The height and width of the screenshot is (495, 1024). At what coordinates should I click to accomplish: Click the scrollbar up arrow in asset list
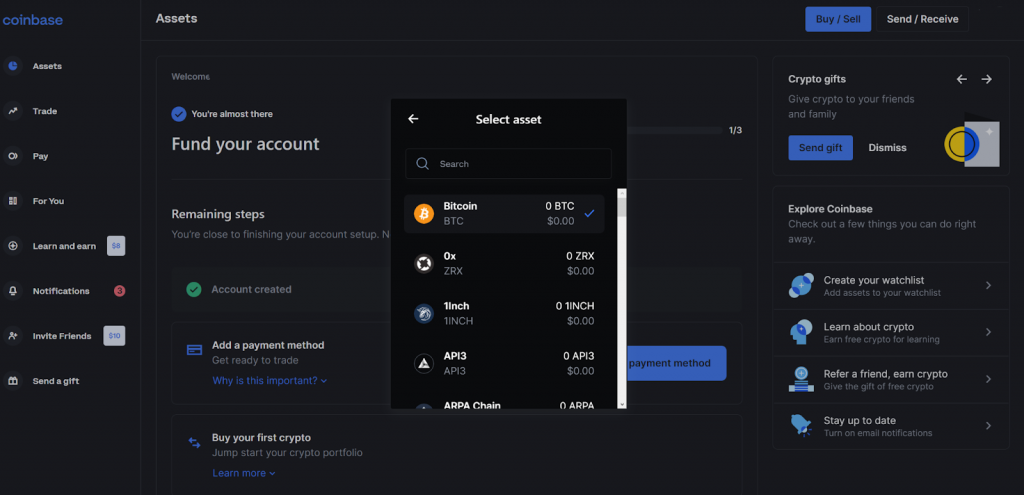[622, 193]
